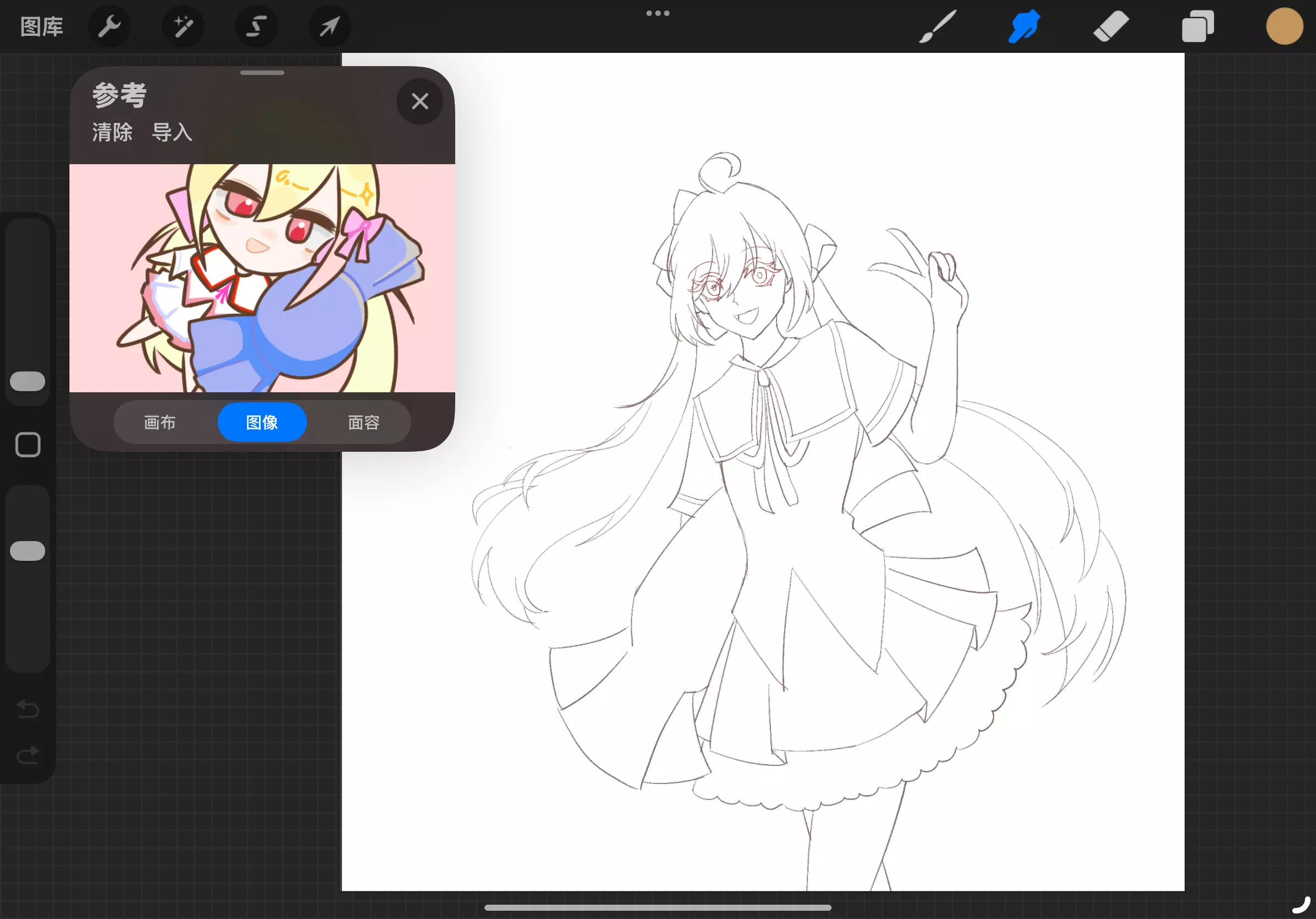Viewport: 1316px width, 919px height.
Task: Tap the square modify button on sidebar
Action: [x=28, y=445]
